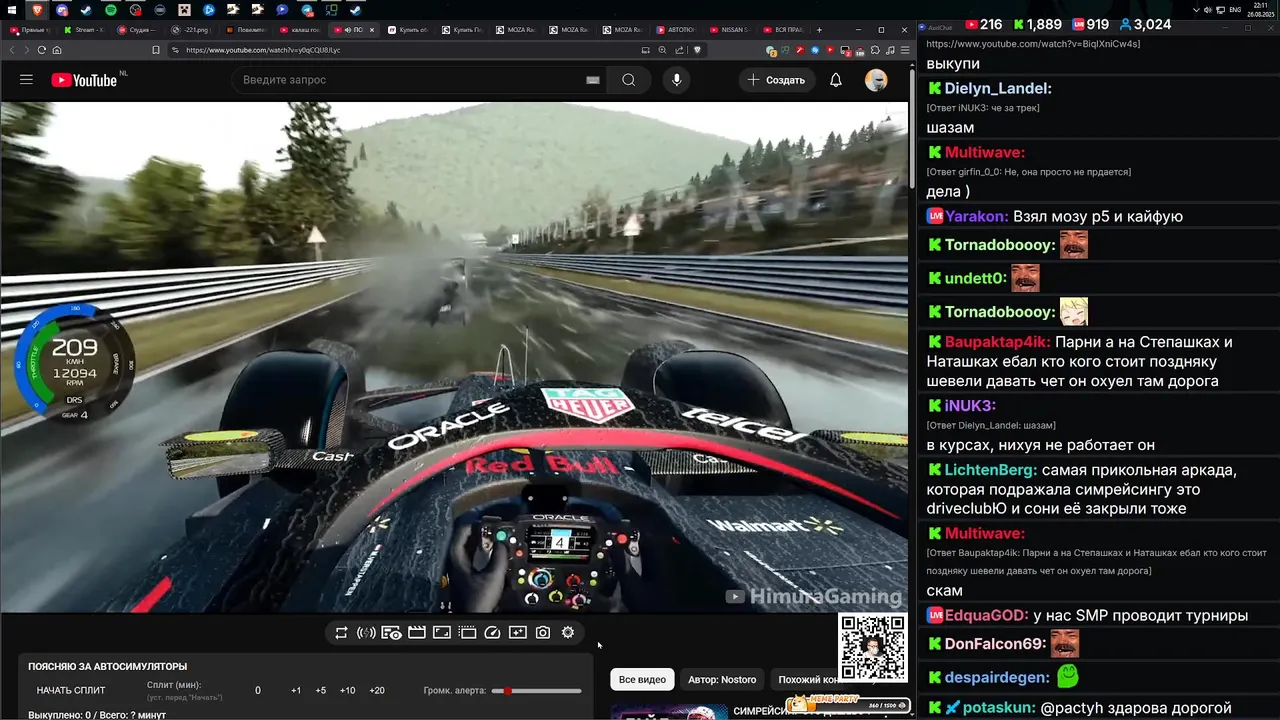Click the Brave shields icon in address bar
This screenshot has width=1280, height=720.
697,50
